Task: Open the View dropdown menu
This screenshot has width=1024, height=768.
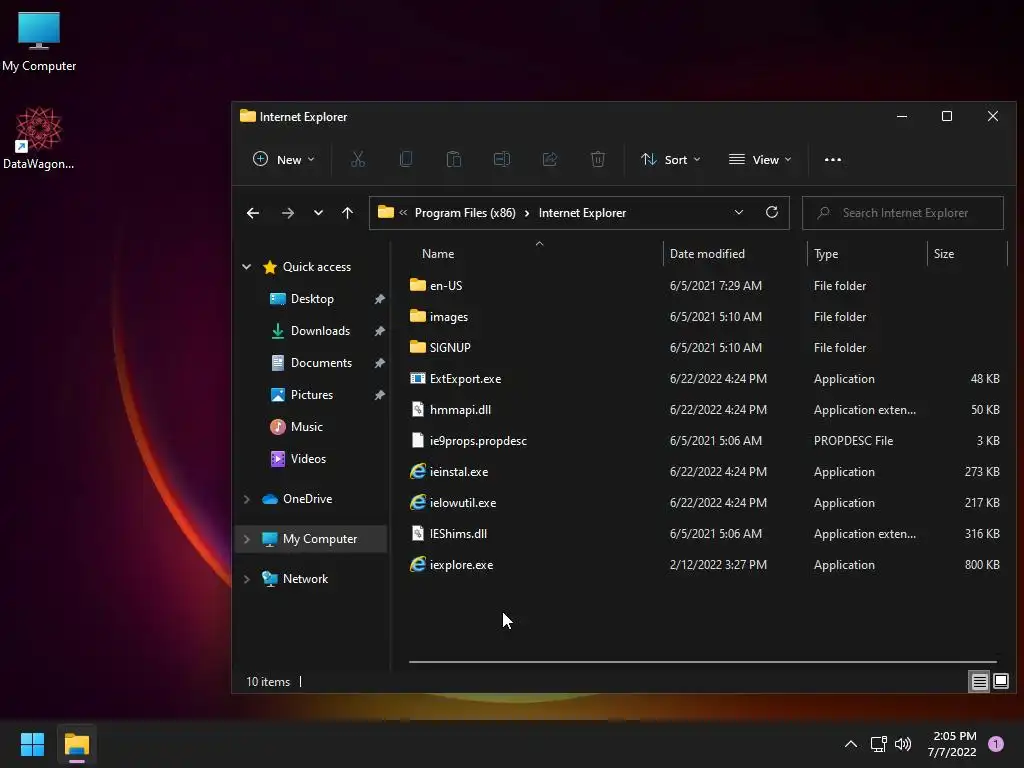Action: pyautogui.click(x=760, y=159)
